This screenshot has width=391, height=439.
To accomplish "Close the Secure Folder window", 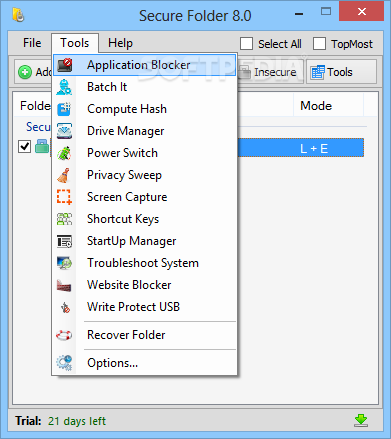I will pos(362,12).
